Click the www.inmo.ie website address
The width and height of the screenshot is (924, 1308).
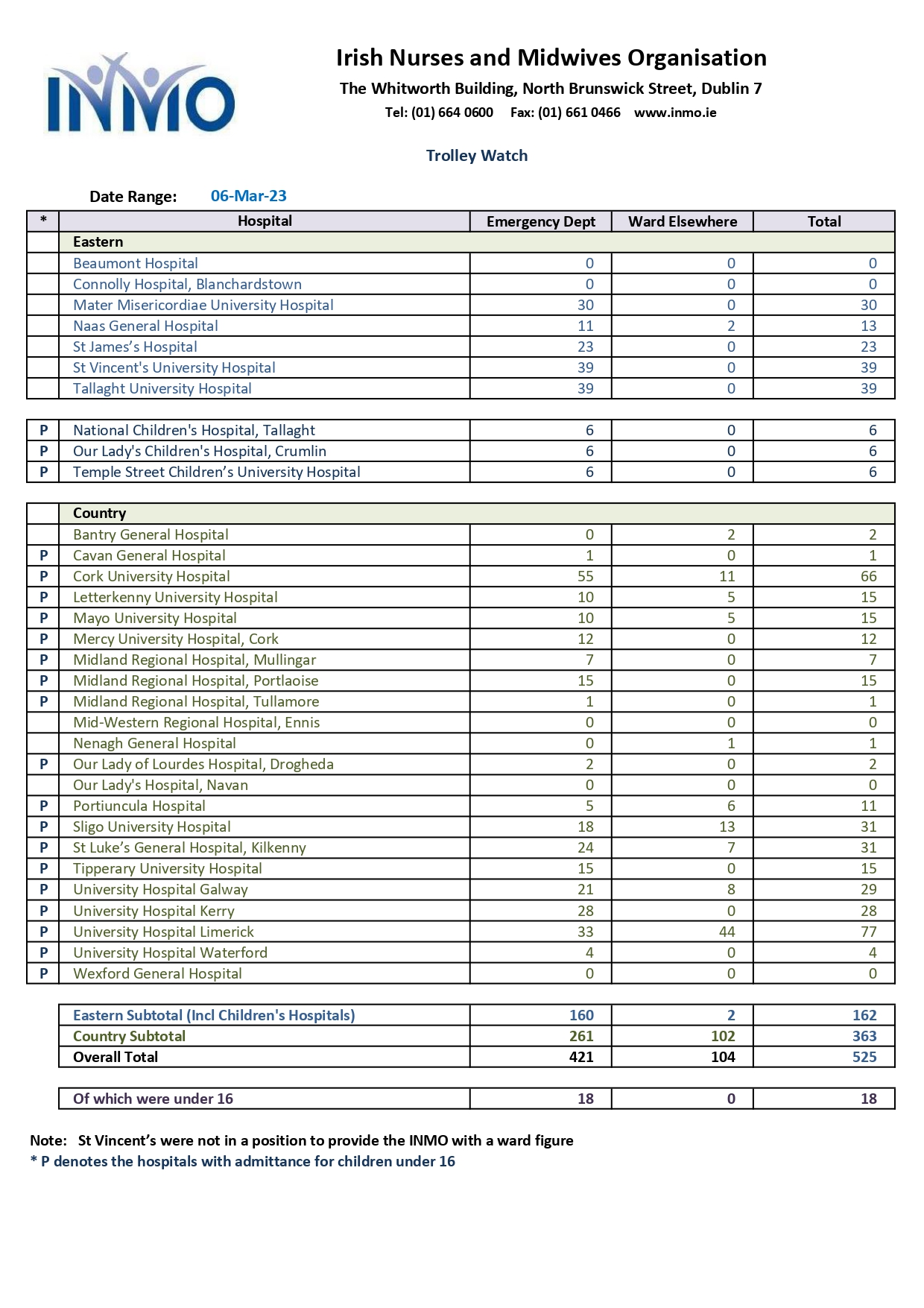click(675, 113)
